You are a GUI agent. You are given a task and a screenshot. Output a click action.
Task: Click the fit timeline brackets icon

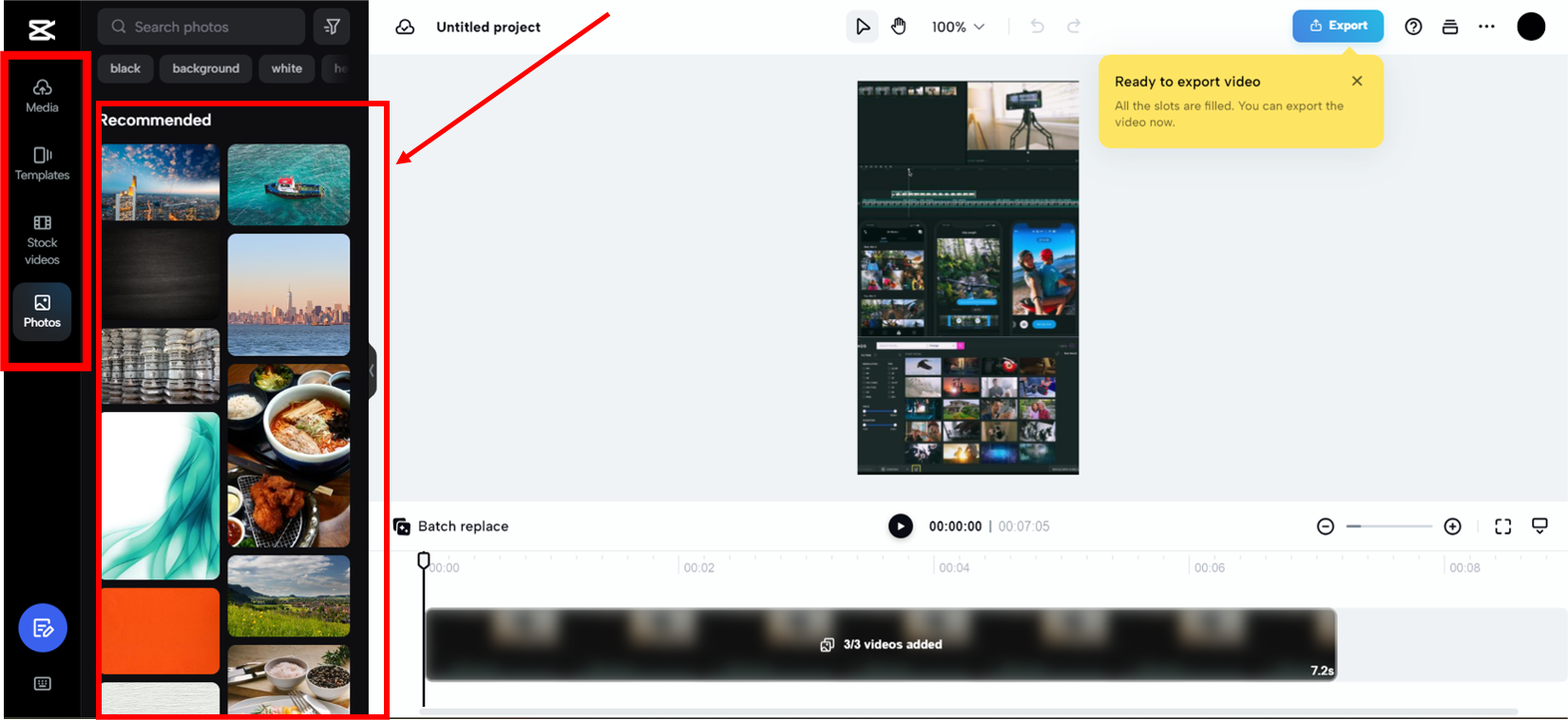tap(1503, 526)
